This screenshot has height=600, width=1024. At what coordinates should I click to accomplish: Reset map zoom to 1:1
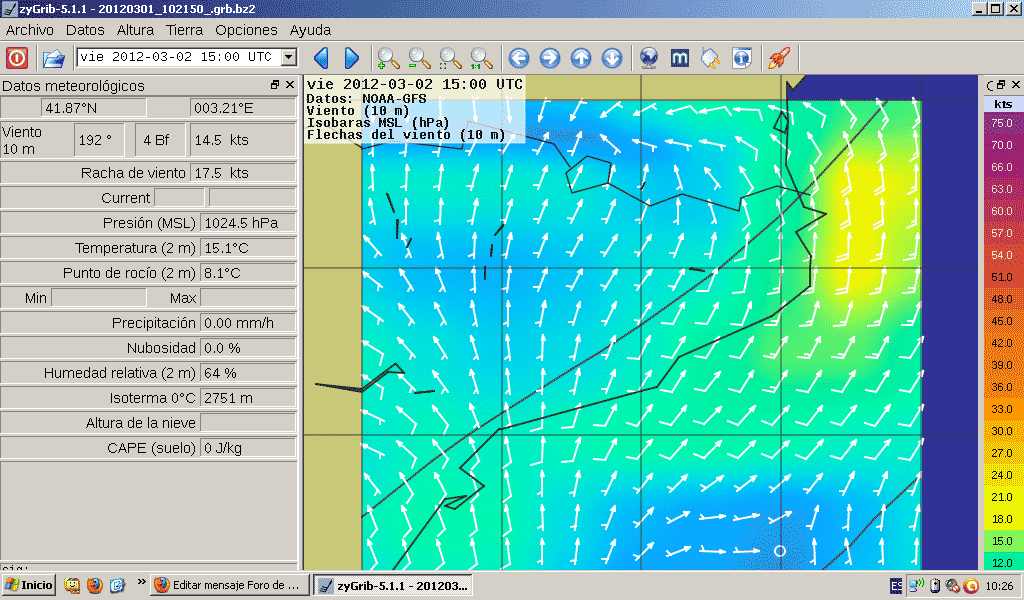481,58
